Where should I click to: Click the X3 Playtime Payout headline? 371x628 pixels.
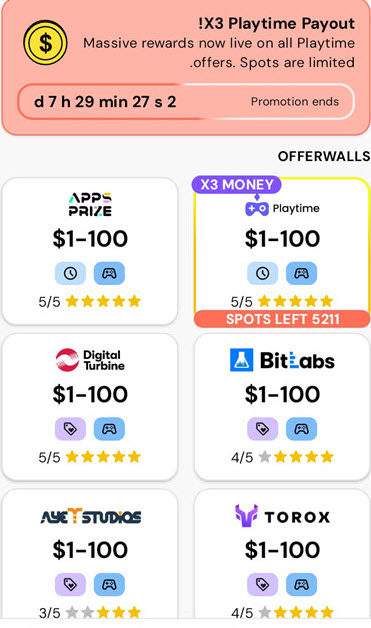click(276, 23)
